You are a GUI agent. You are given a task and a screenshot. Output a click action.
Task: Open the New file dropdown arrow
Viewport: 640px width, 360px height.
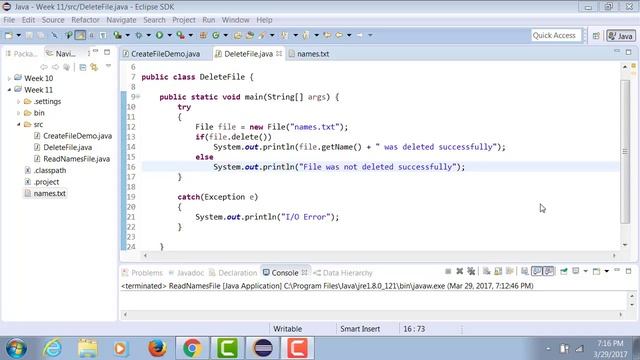(18, 36)
